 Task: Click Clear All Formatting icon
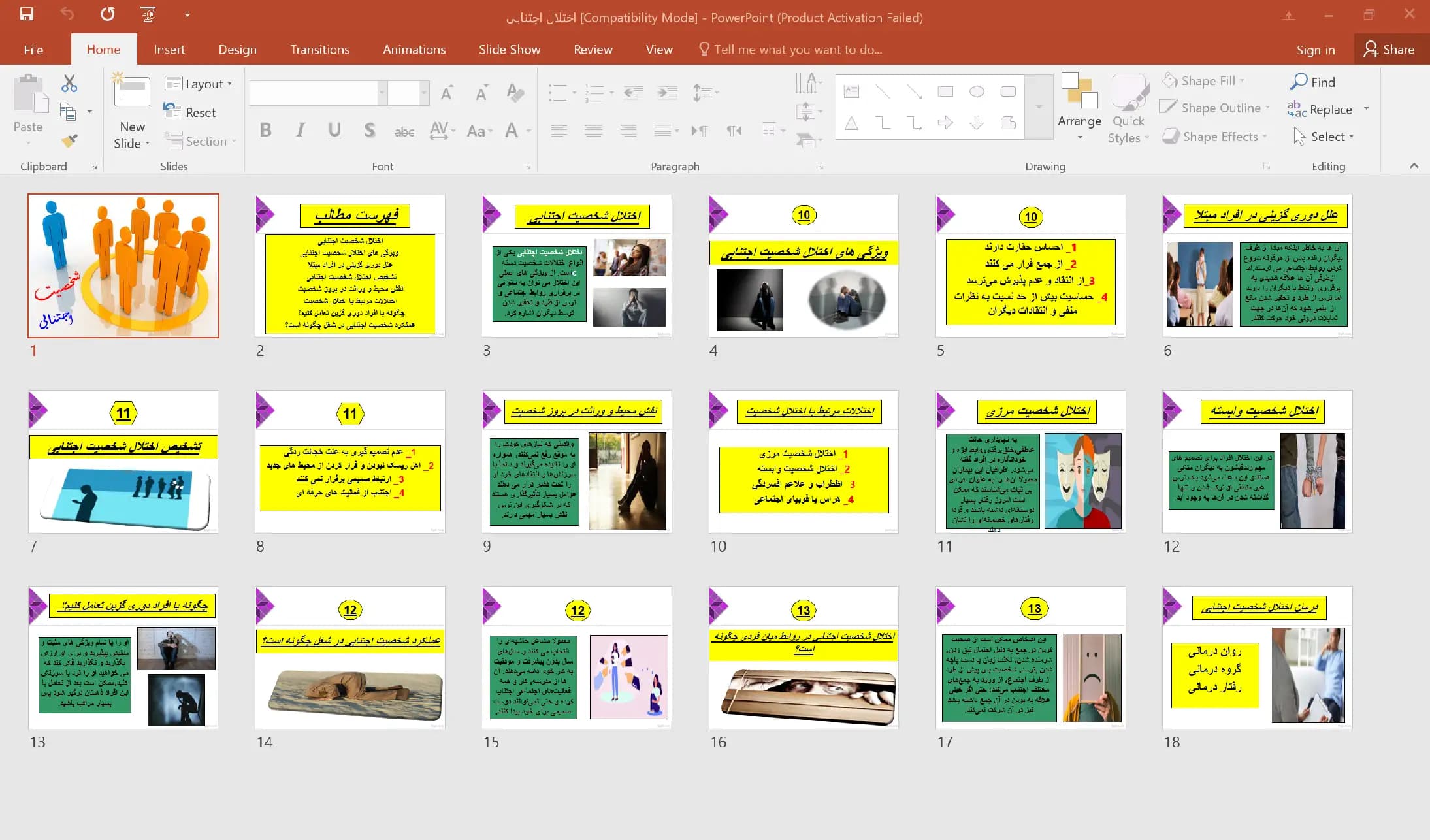515,93
